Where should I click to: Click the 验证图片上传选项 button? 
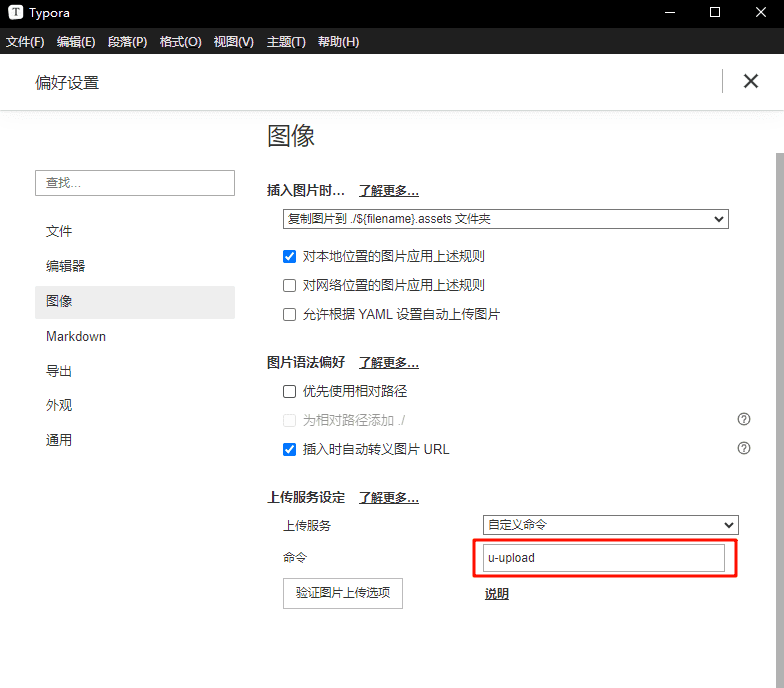pos(342,593)
